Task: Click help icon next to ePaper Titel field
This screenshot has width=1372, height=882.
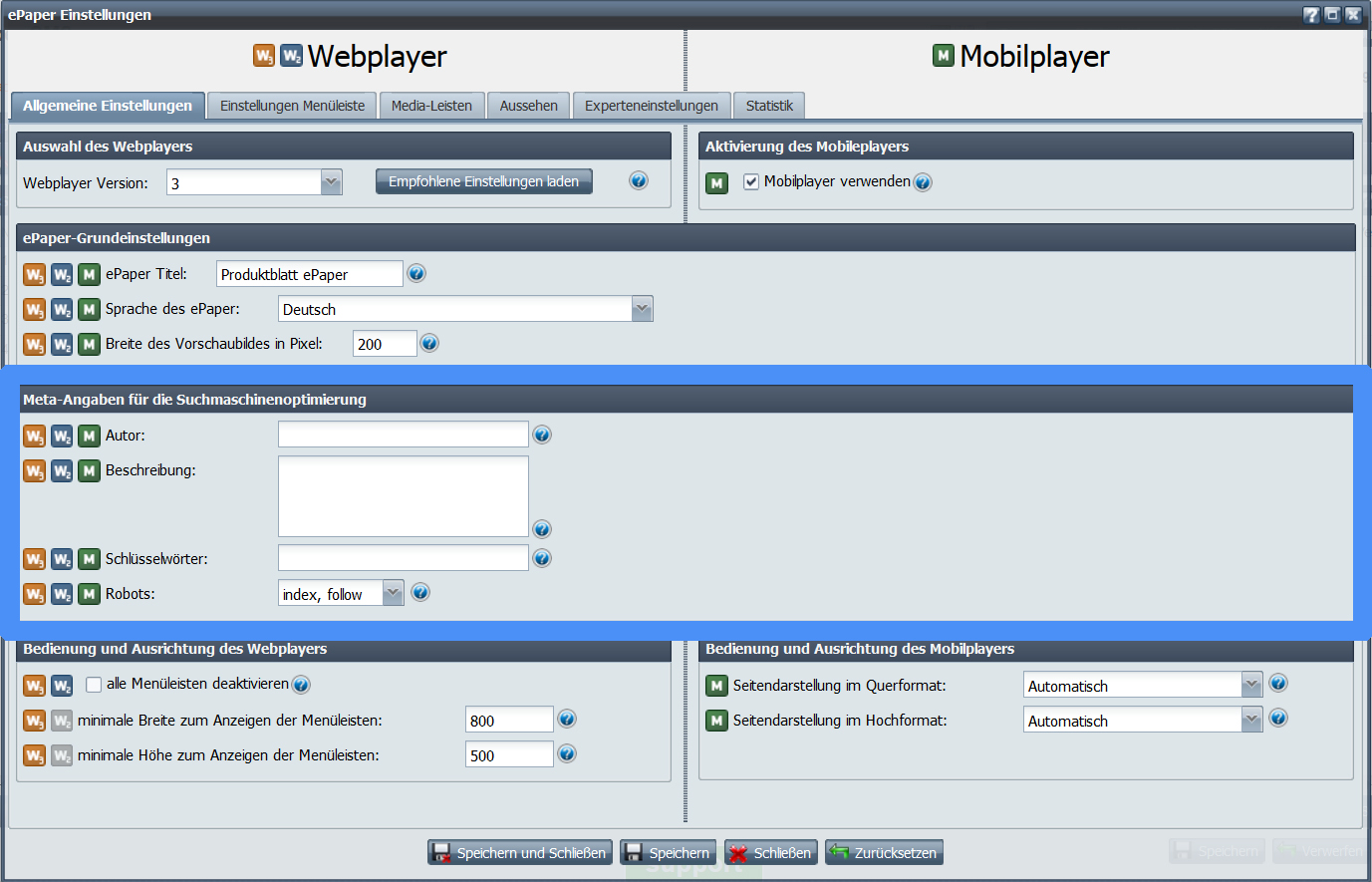Action: click(416, 273)
